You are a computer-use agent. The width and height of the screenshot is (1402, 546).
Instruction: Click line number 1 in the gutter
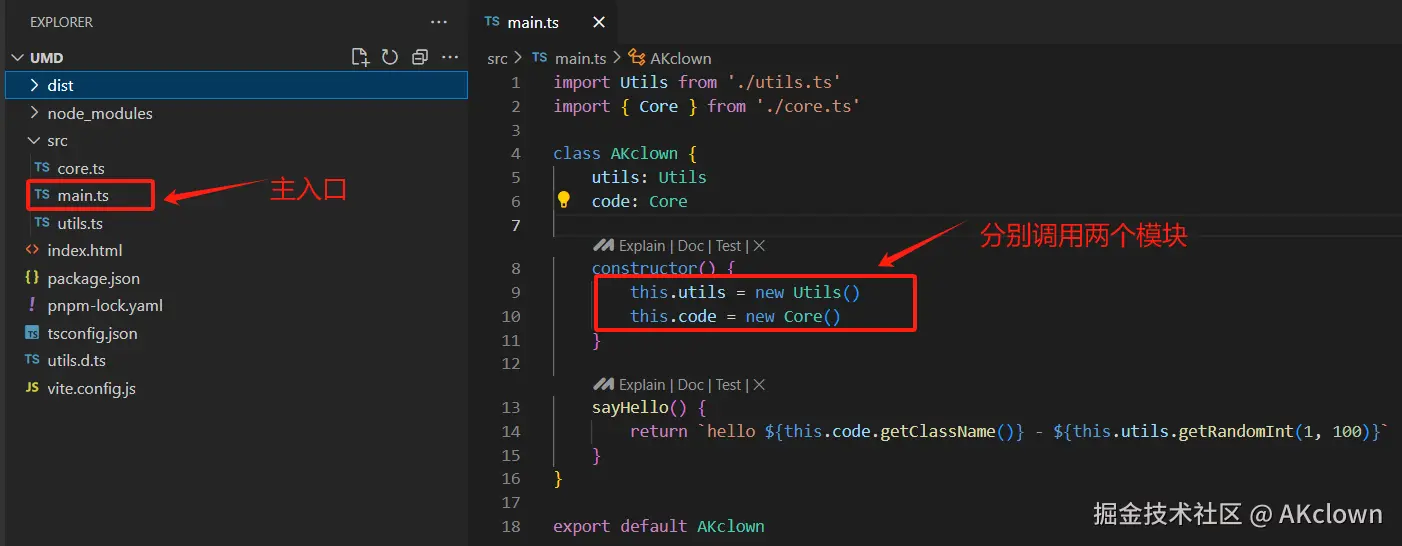point(516,82)
